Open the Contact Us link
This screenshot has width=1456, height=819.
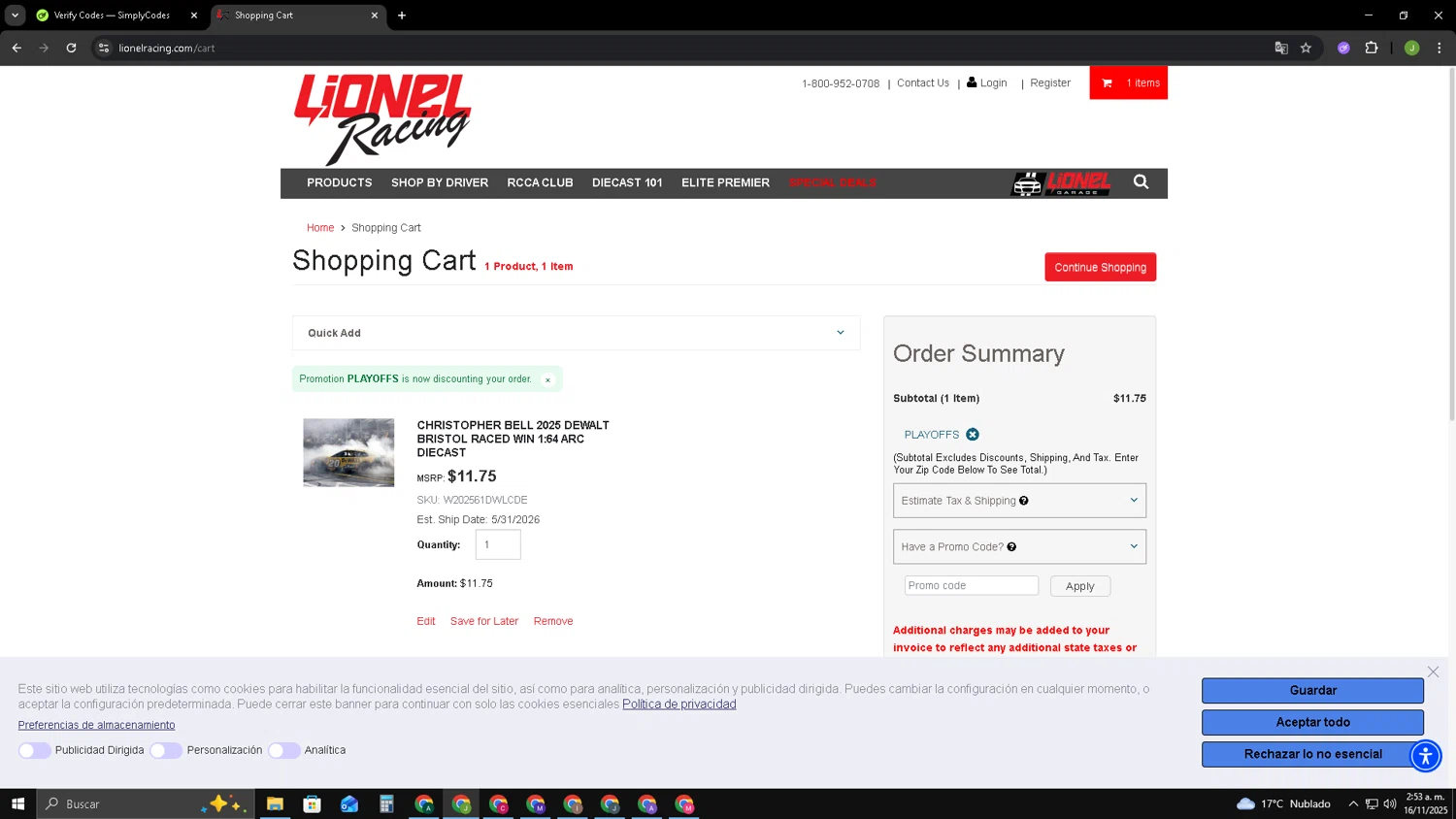(x=923, y=82)
